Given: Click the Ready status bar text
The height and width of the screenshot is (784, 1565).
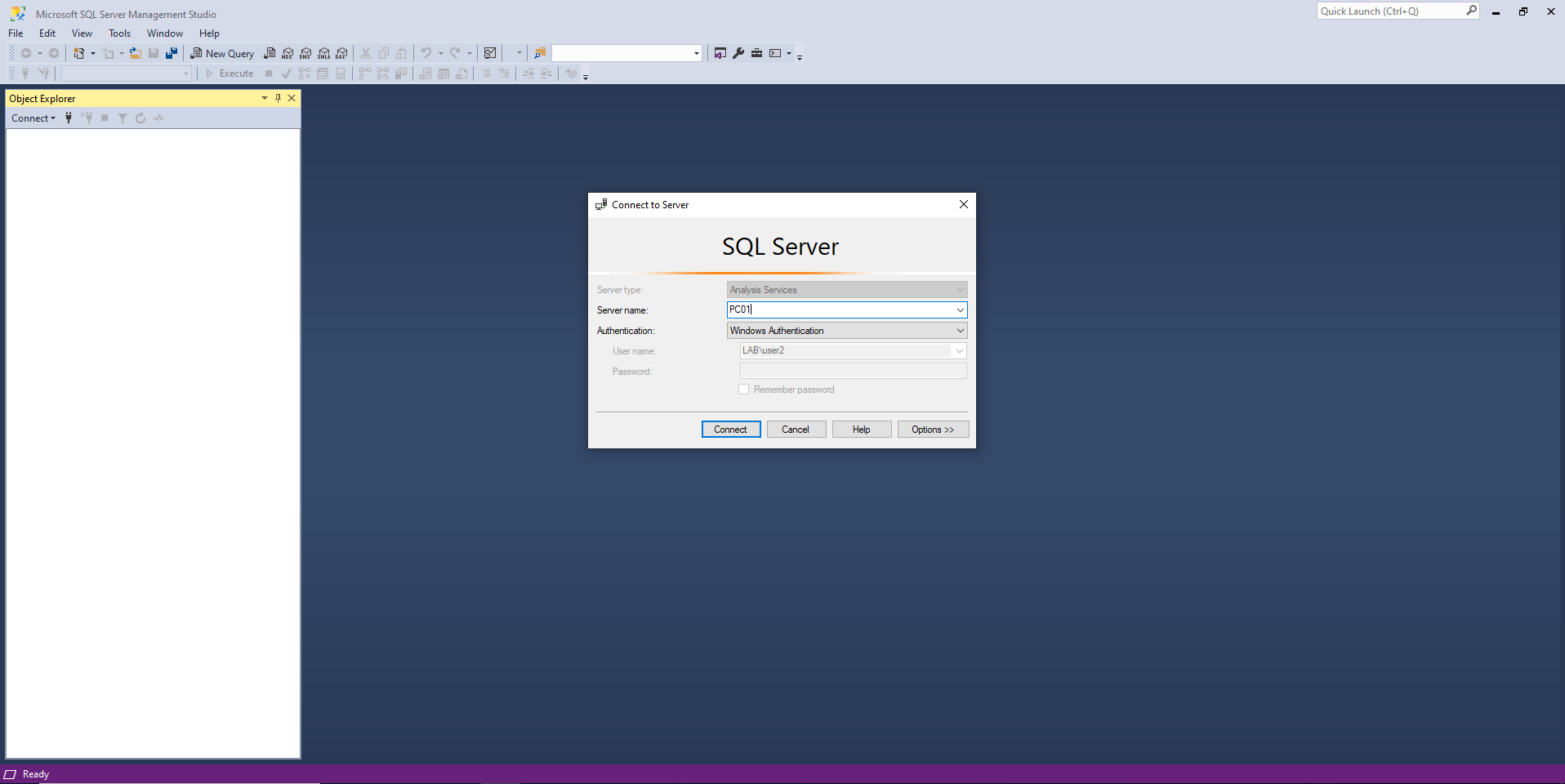Looking at the screenshot, I should tap(36, 774).
